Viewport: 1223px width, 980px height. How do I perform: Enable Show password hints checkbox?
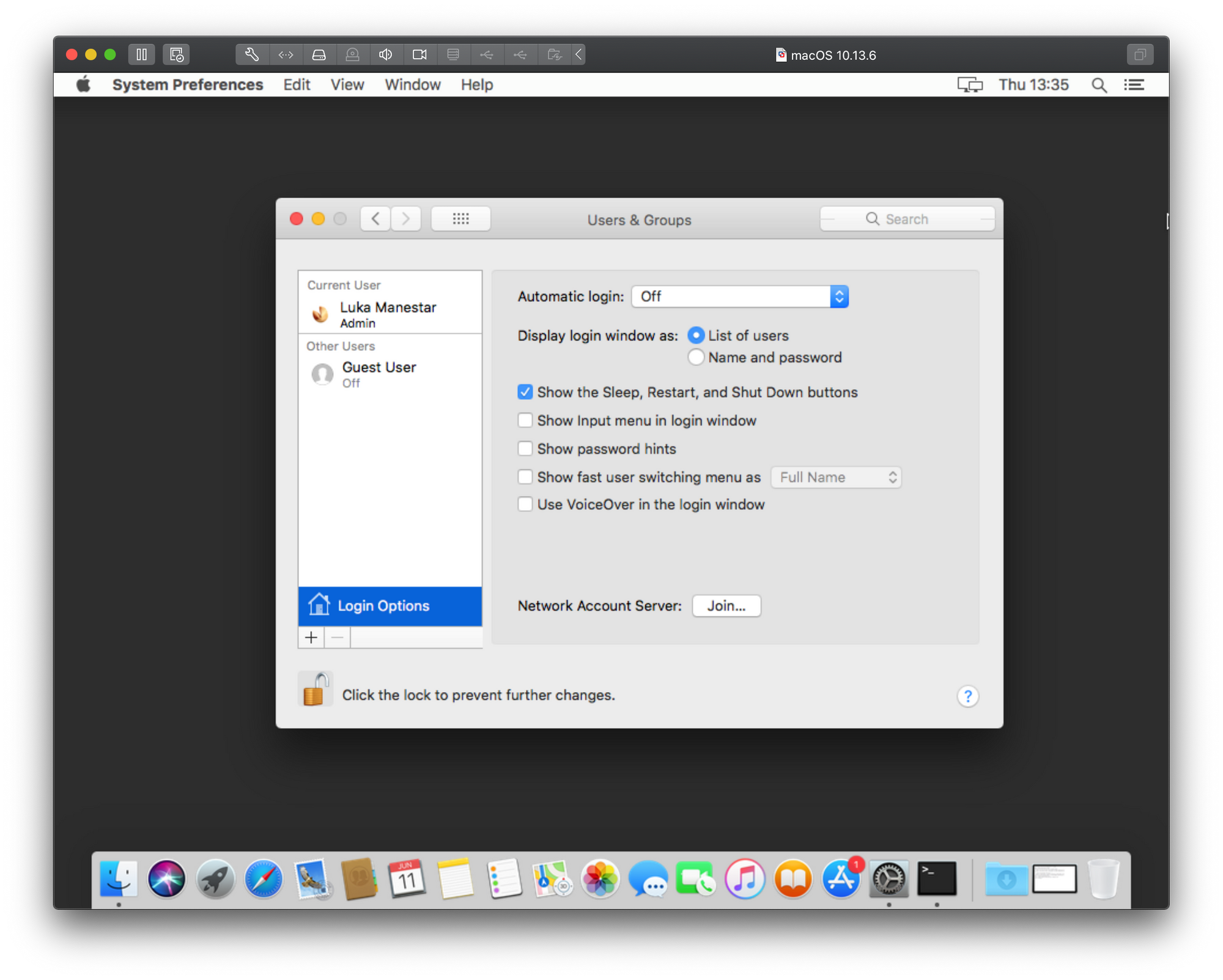pyautogui.click(x=525, y=449)
